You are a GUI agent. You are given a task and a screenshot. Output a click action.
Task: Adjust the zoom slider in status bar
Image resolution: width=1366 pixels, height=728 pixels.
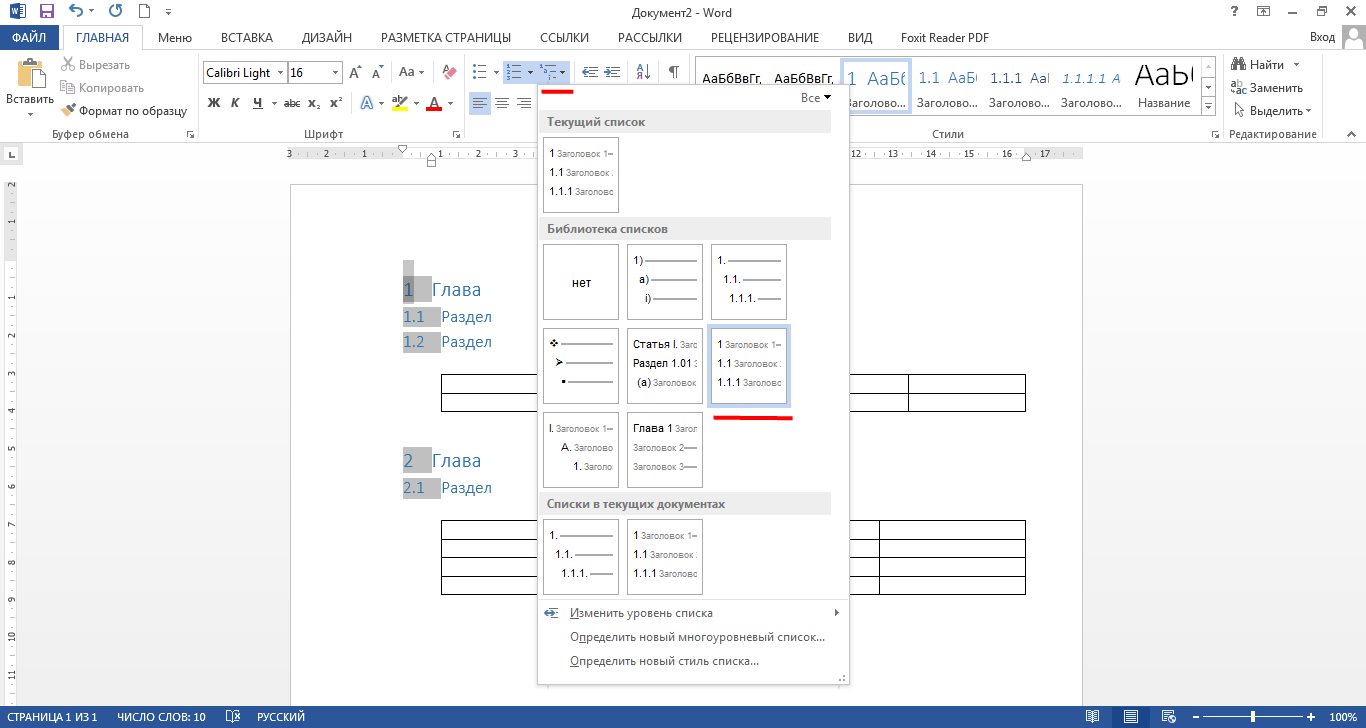coord(1253,717)
